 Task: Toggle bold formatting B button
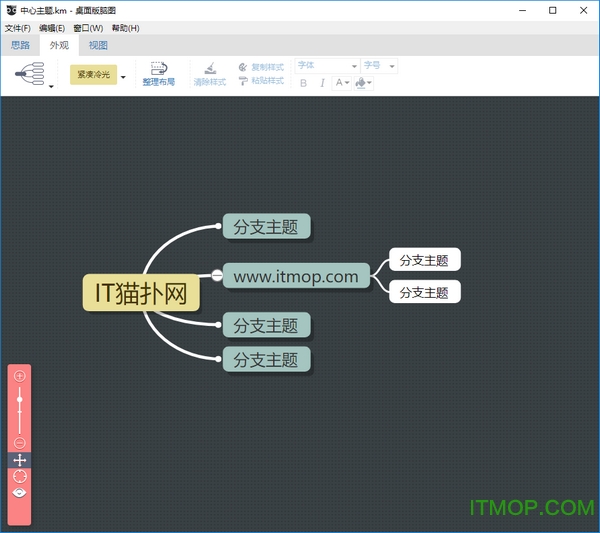[303, 83]
